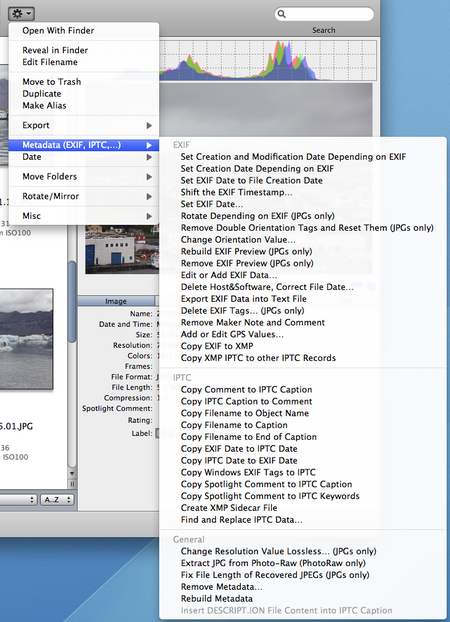Choose Change Orientation Value...

pyautogui.click(x=303, y=240)
